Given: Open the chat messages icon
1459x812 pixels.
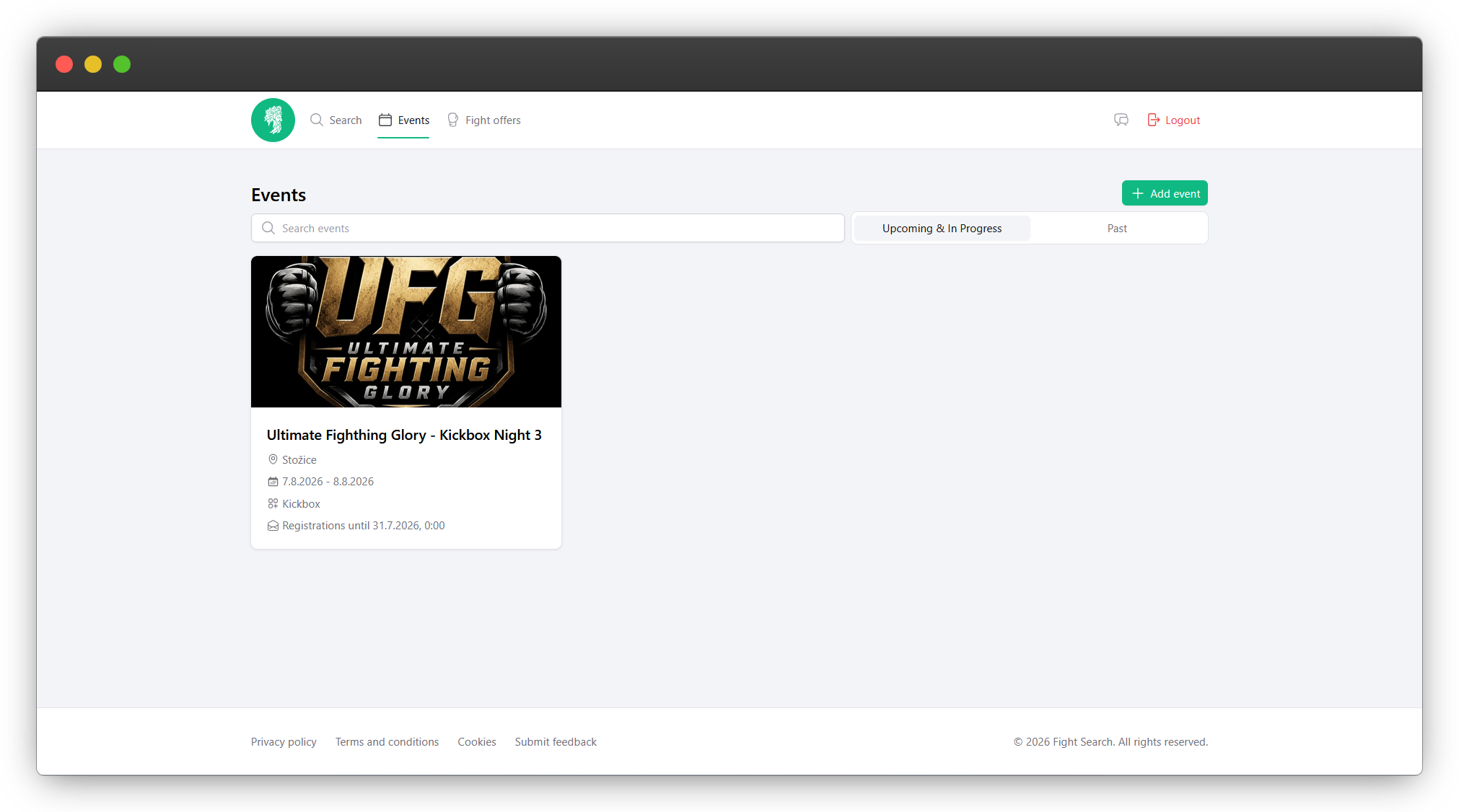Looking at the screenshot, I should [1121, 120].
